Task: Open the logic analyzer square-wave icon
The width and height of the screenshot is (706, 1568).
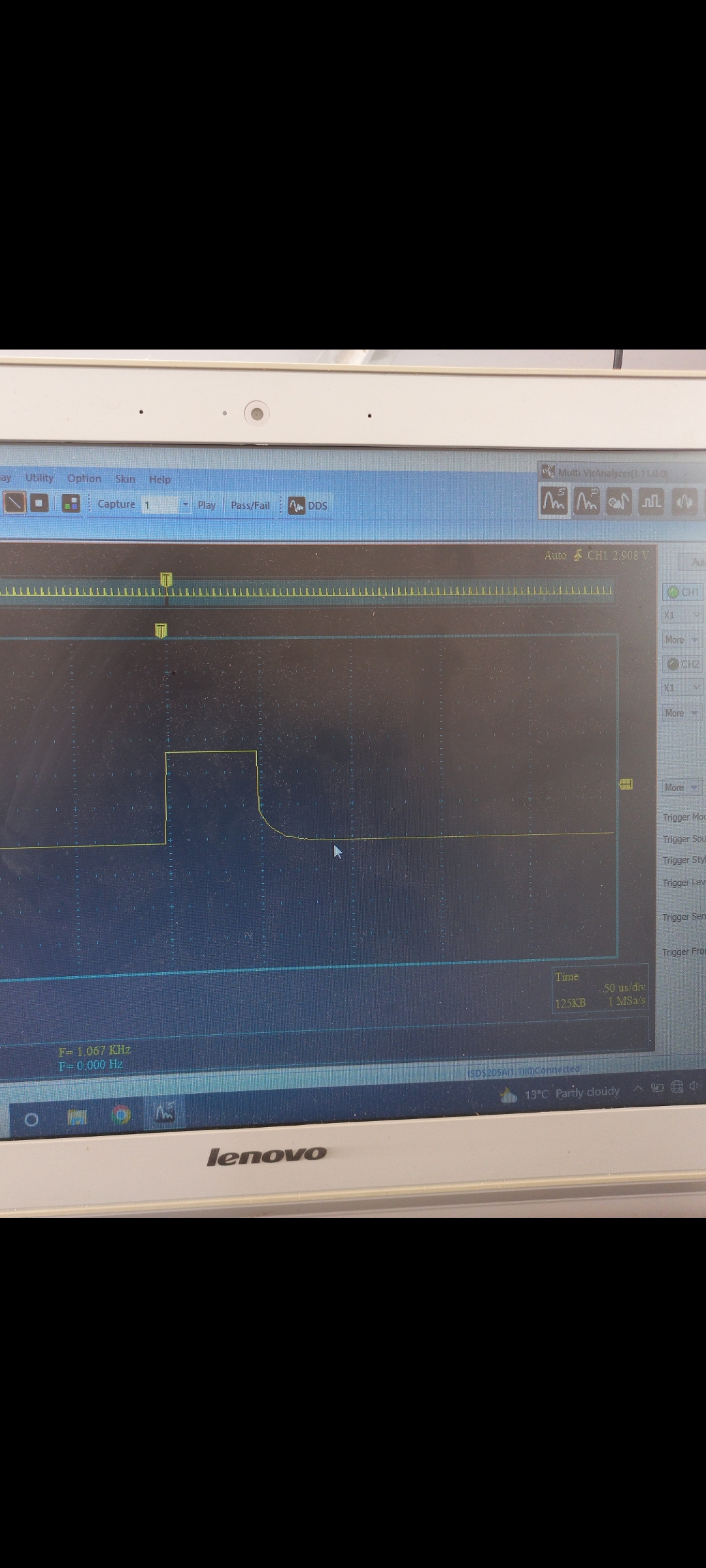Action: (651, 502)
